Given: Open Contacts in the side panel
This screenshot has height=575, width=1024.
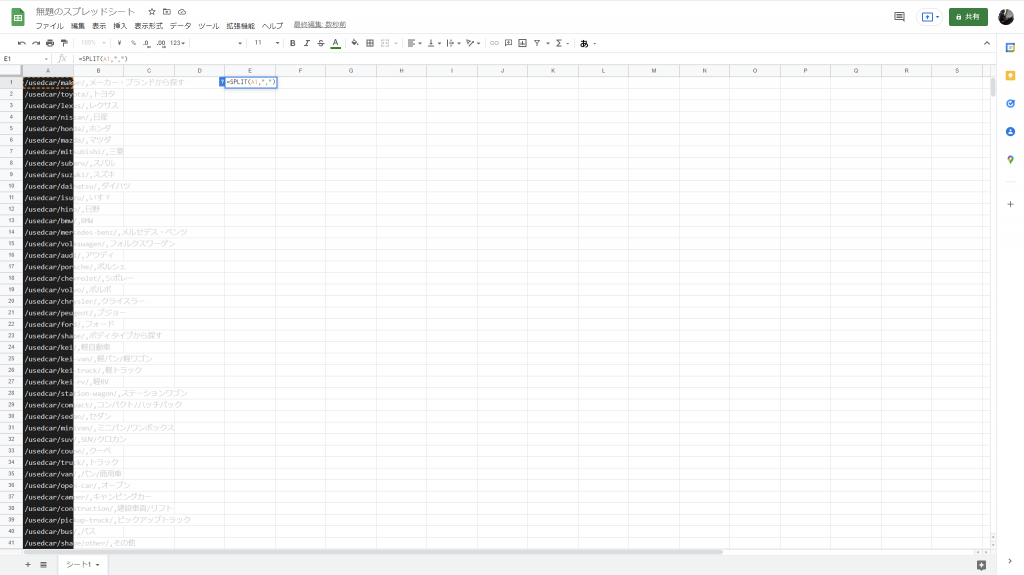Looking at the screenshot, I should [x=1010, y=131].
